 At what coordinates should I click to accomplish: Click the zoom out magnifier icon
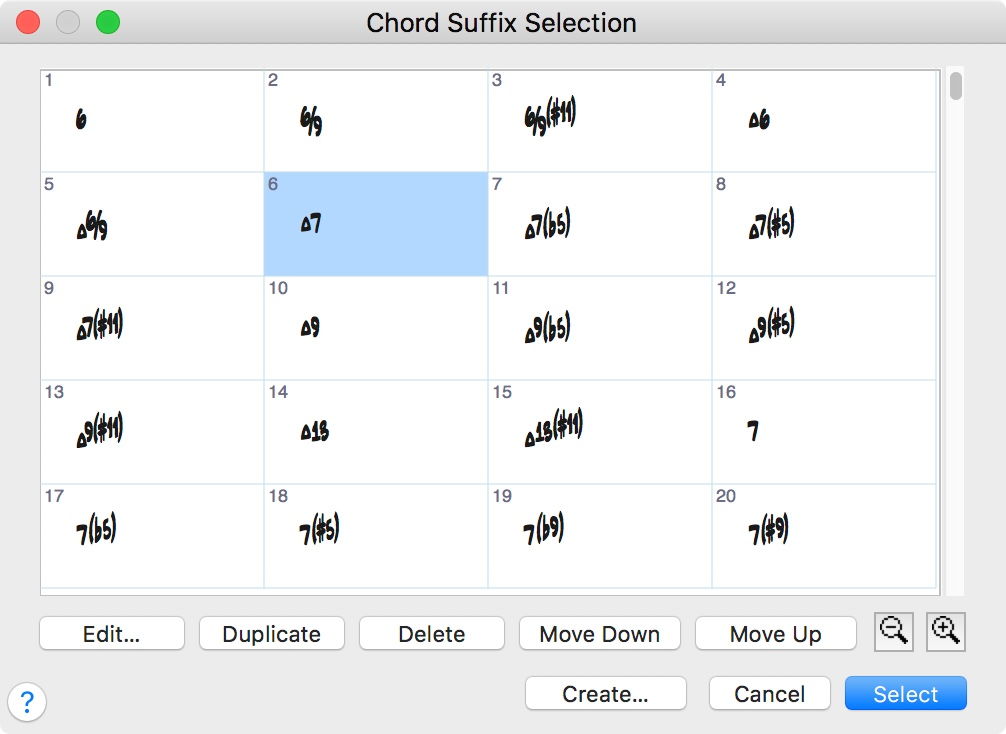click(x=893, y=633)
